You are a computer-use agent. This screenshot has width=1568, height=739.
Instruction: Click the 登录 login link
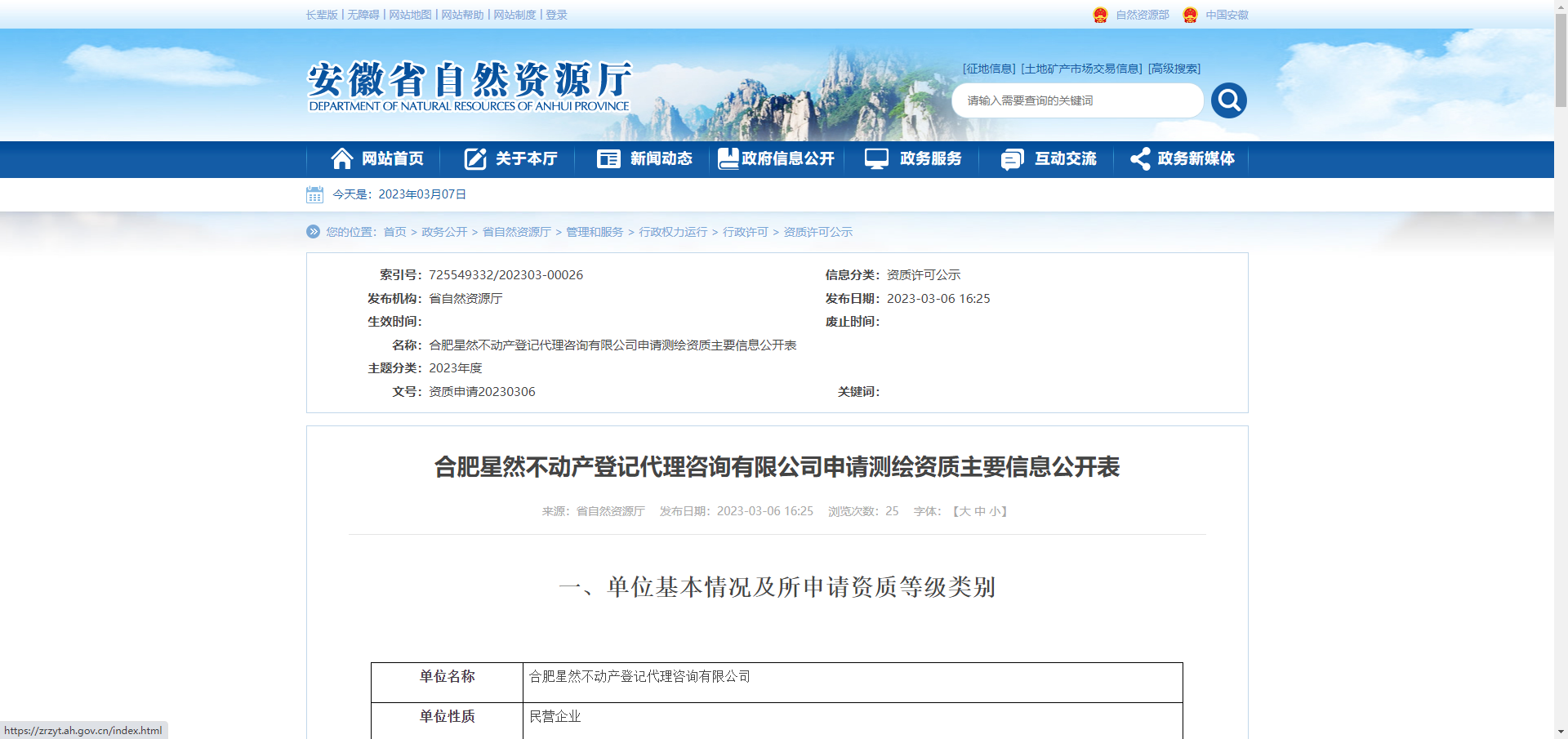click(556, 15)
